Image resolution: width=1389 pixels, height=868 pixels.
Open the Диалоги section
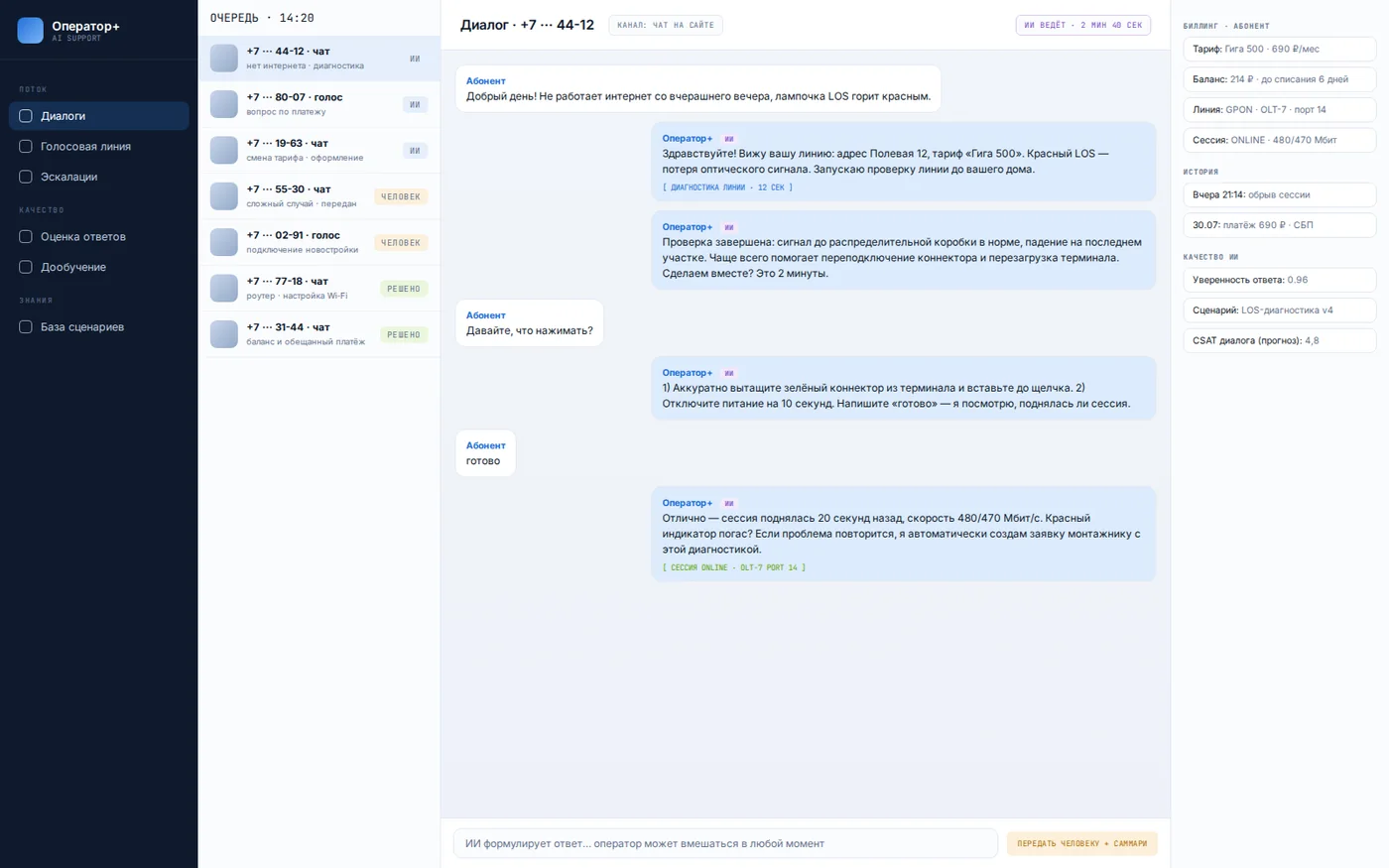(x=99, y=116)
